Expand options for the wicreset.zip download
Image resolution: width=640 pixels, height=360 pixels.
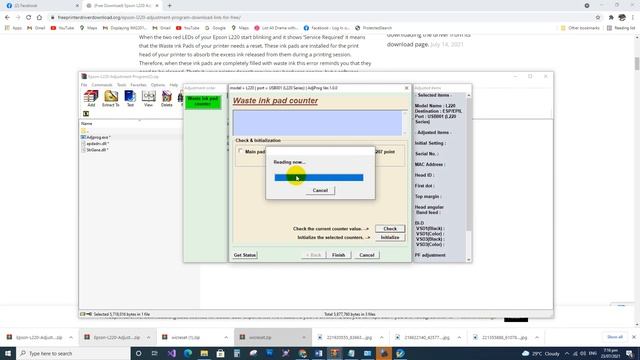pos(304,338)
